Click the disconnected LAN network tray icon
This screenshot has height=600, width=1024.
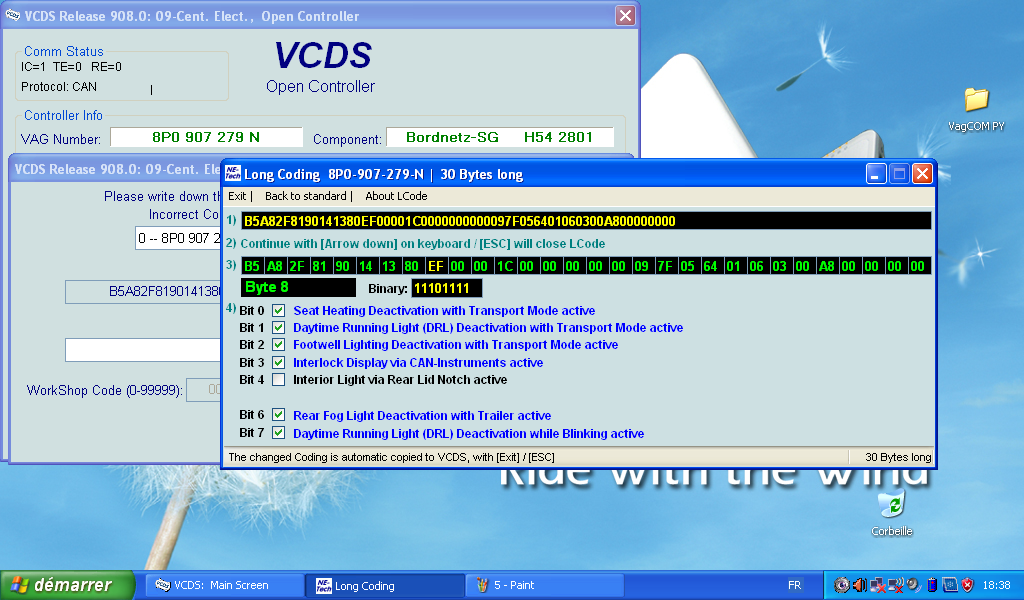point(878,585)
